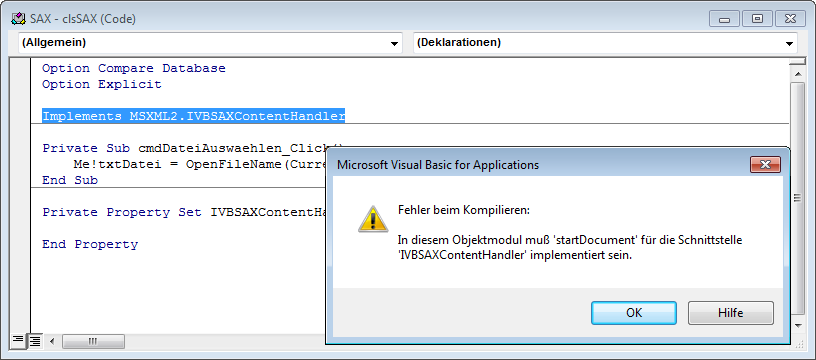Click OK in the compile error dialog
The image size is (816, 360).
point(633,313)
